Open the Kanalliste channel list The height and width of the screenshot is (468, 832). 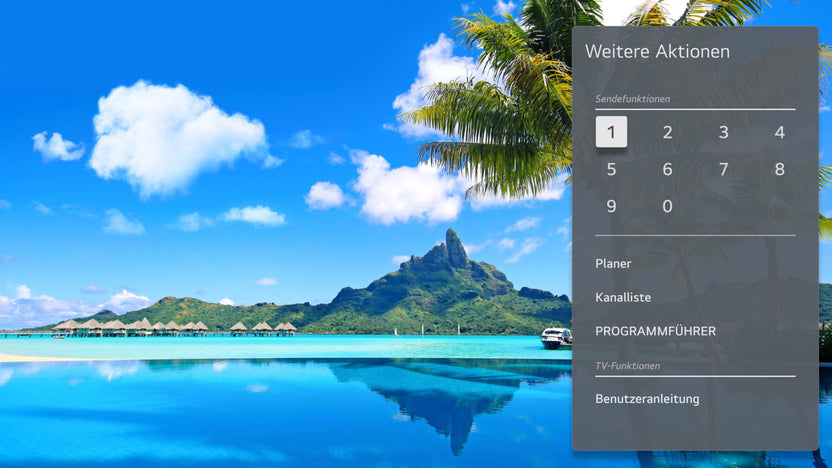[623, 297]
